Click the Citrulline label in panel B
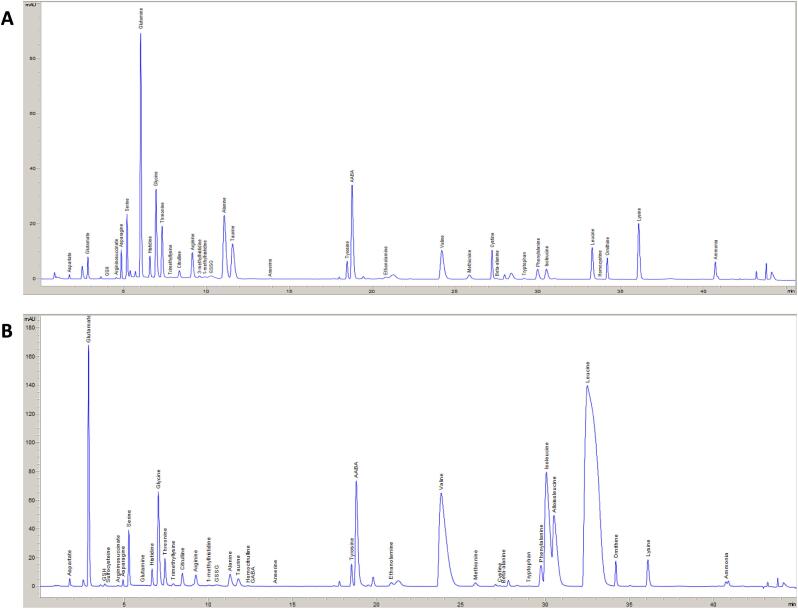The height and width of the screenshot is (609, 798). (183, 559)
